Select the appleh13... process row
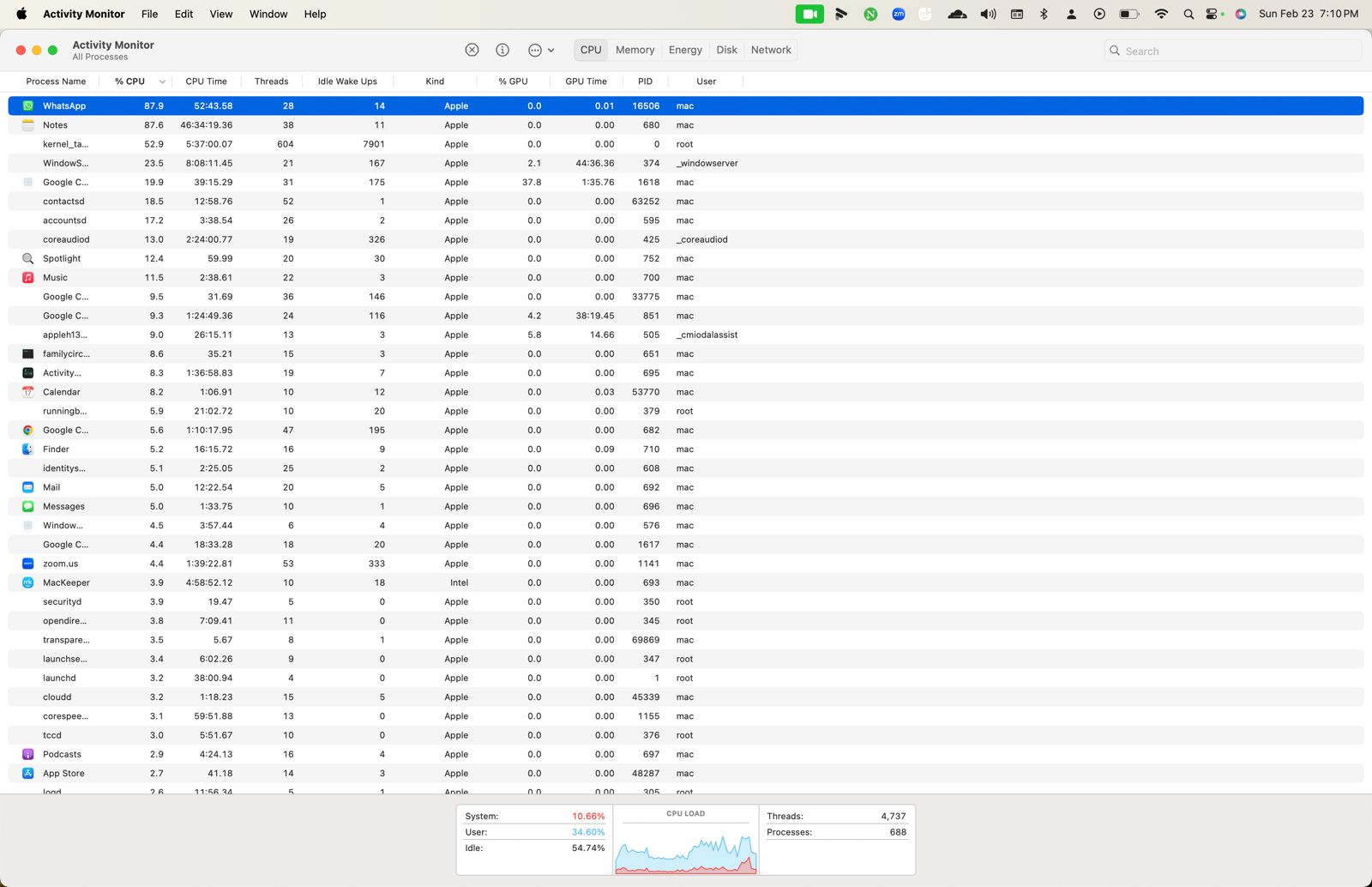The image size is (1372, 887). pyautogui.click(x=686, y=335)
